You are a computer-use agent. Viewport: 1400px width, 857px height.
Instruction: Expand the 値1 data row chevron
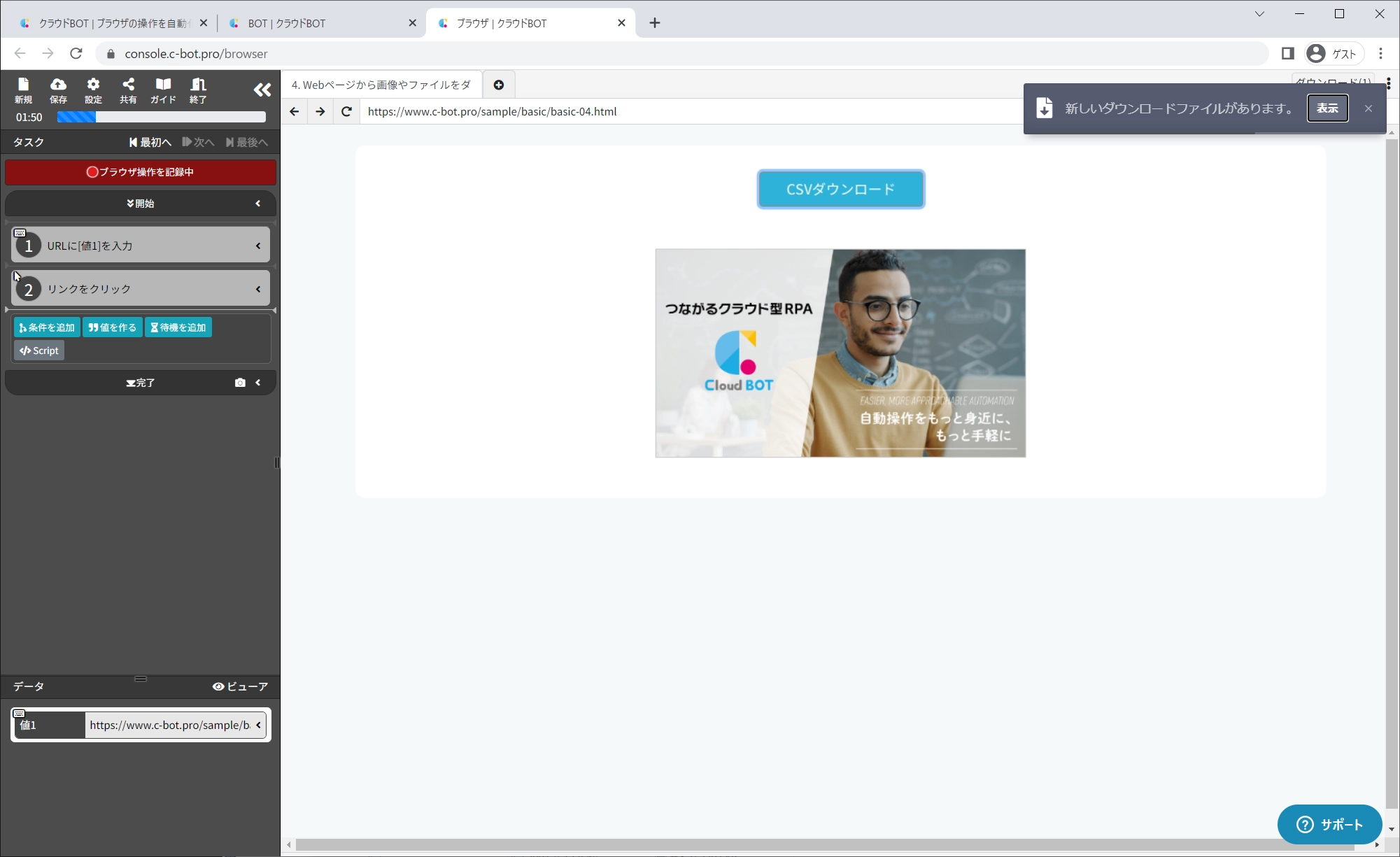(x=259, y=725)
